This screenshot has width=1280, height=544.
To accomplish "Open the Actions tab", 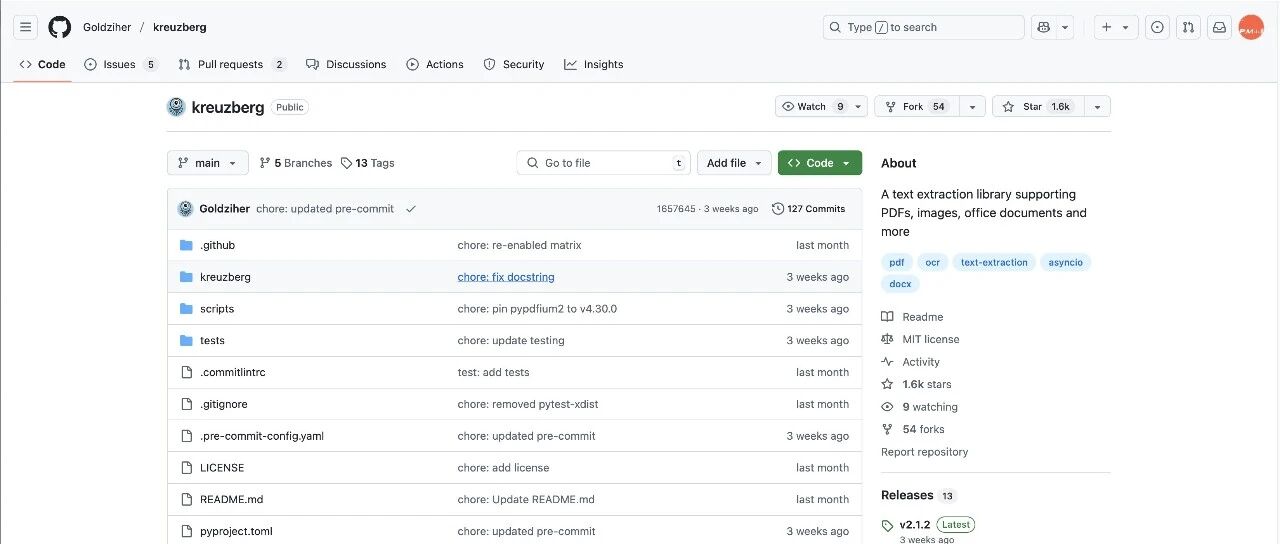I will [435, 64].
